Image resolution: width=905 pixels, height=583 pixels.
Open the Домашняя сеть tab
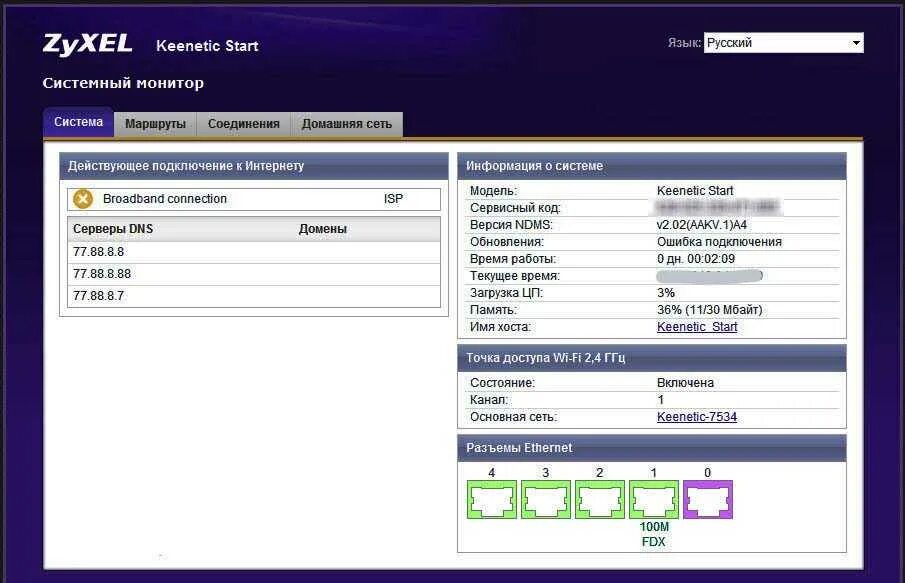tap(346, 124)
